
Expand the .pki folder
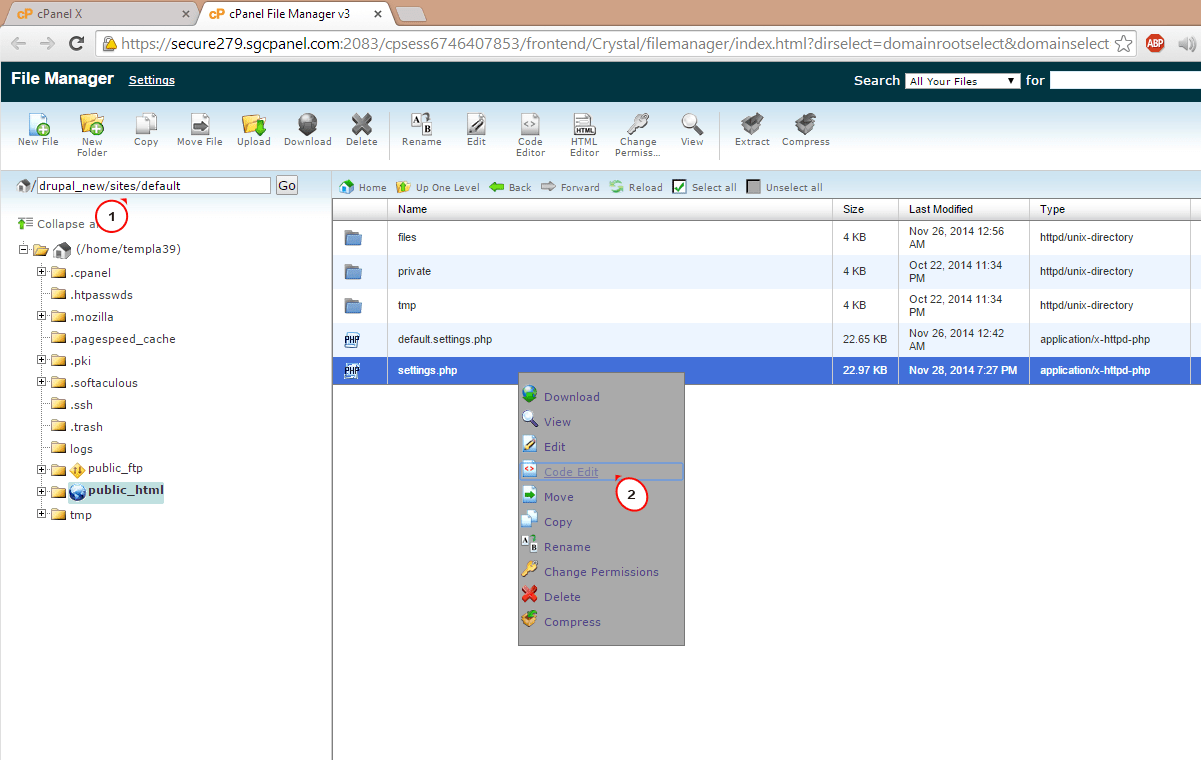click(42, 360)
